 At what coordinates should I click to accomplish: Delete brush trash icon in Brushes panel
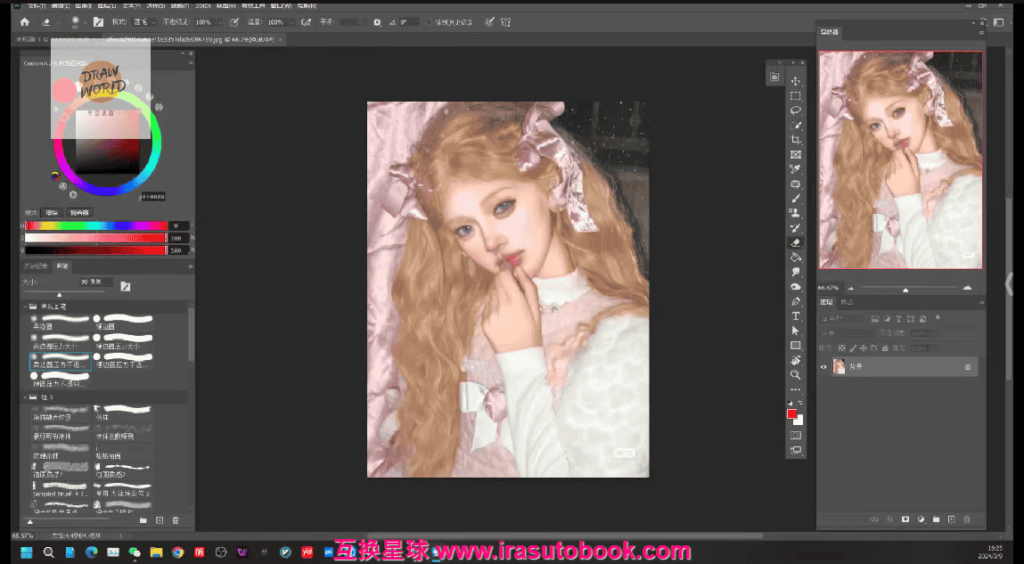pos(175,520)
